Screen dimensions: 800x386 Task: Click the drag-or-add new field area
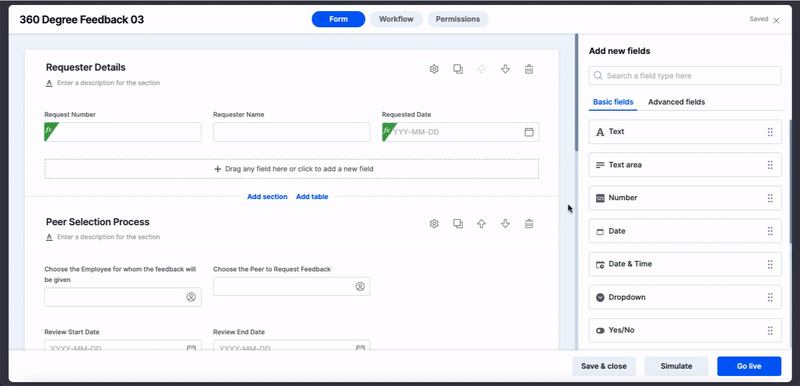pyautogui.click(x=292, y=169)
